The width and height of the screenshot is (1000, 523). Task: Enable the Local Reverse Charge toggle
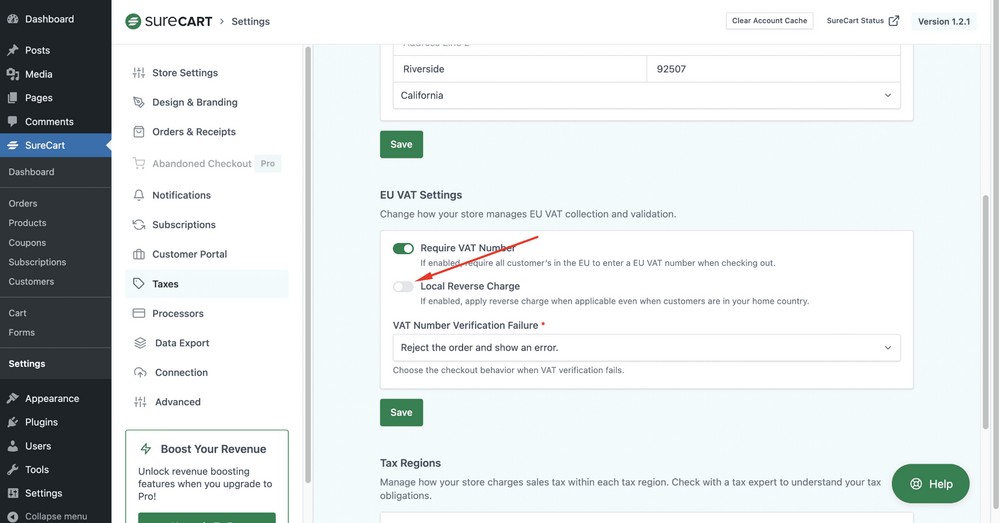[x=403, y=287]
